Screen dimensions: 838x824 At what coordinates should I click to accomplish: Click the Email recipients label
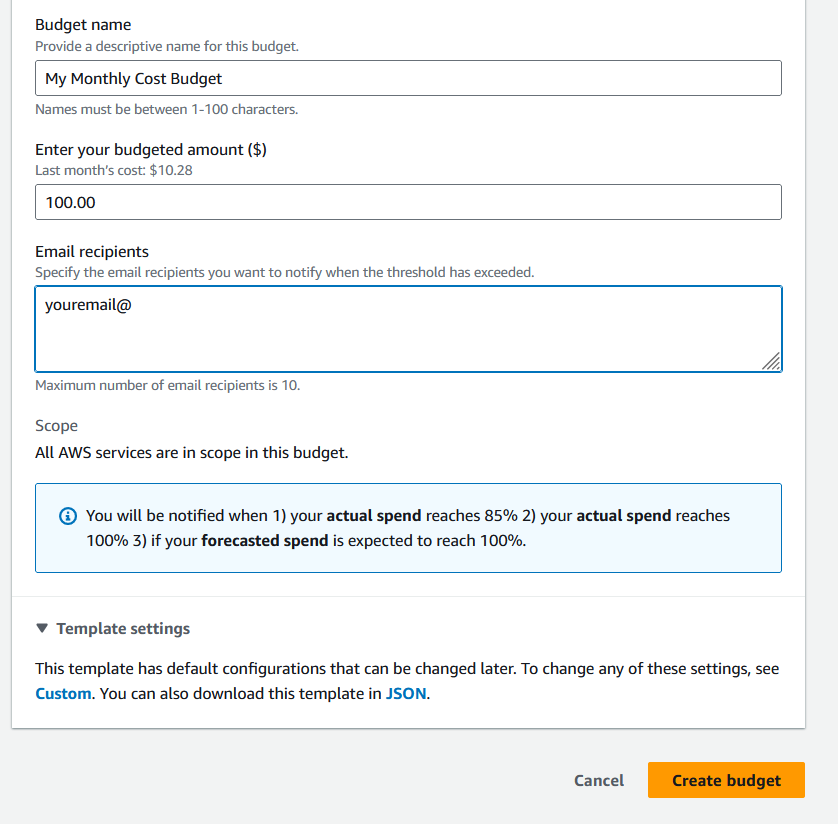(92, 252)
